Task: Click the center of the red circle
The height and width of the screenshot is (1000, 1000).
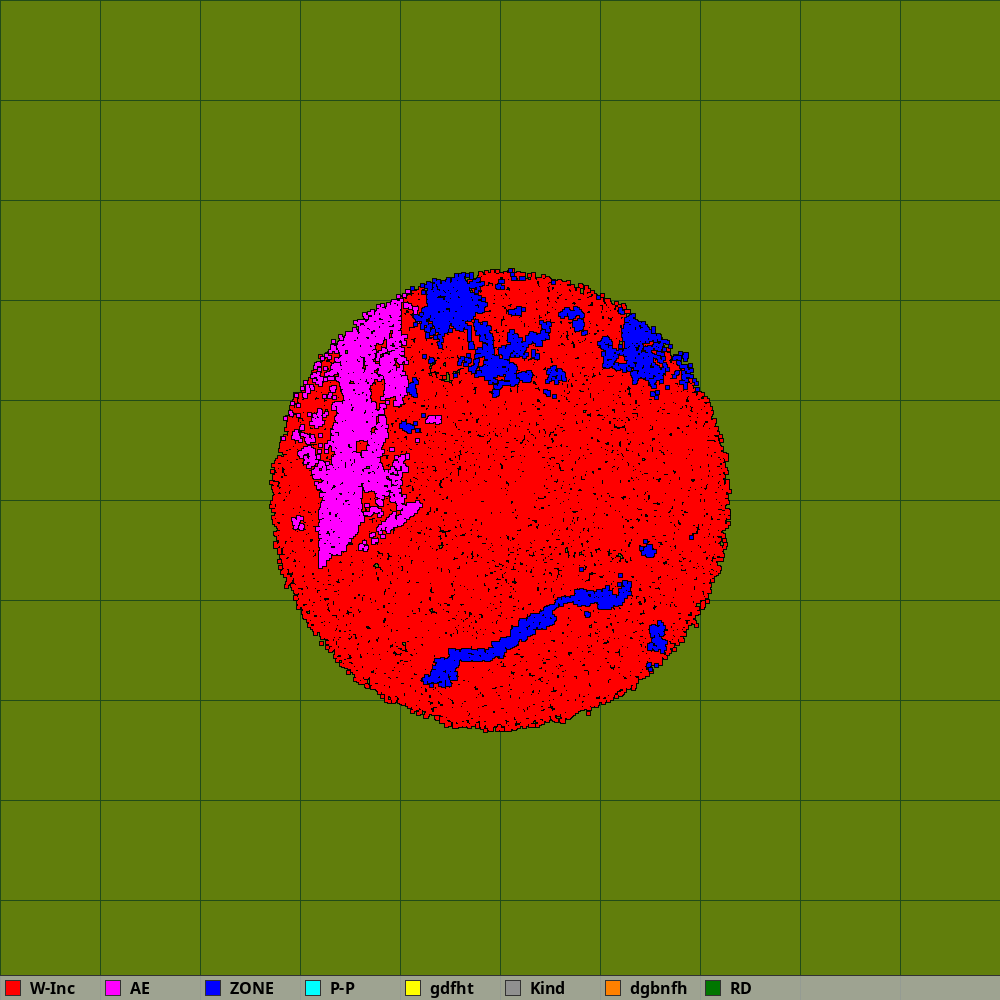Action: coord(500,500)
